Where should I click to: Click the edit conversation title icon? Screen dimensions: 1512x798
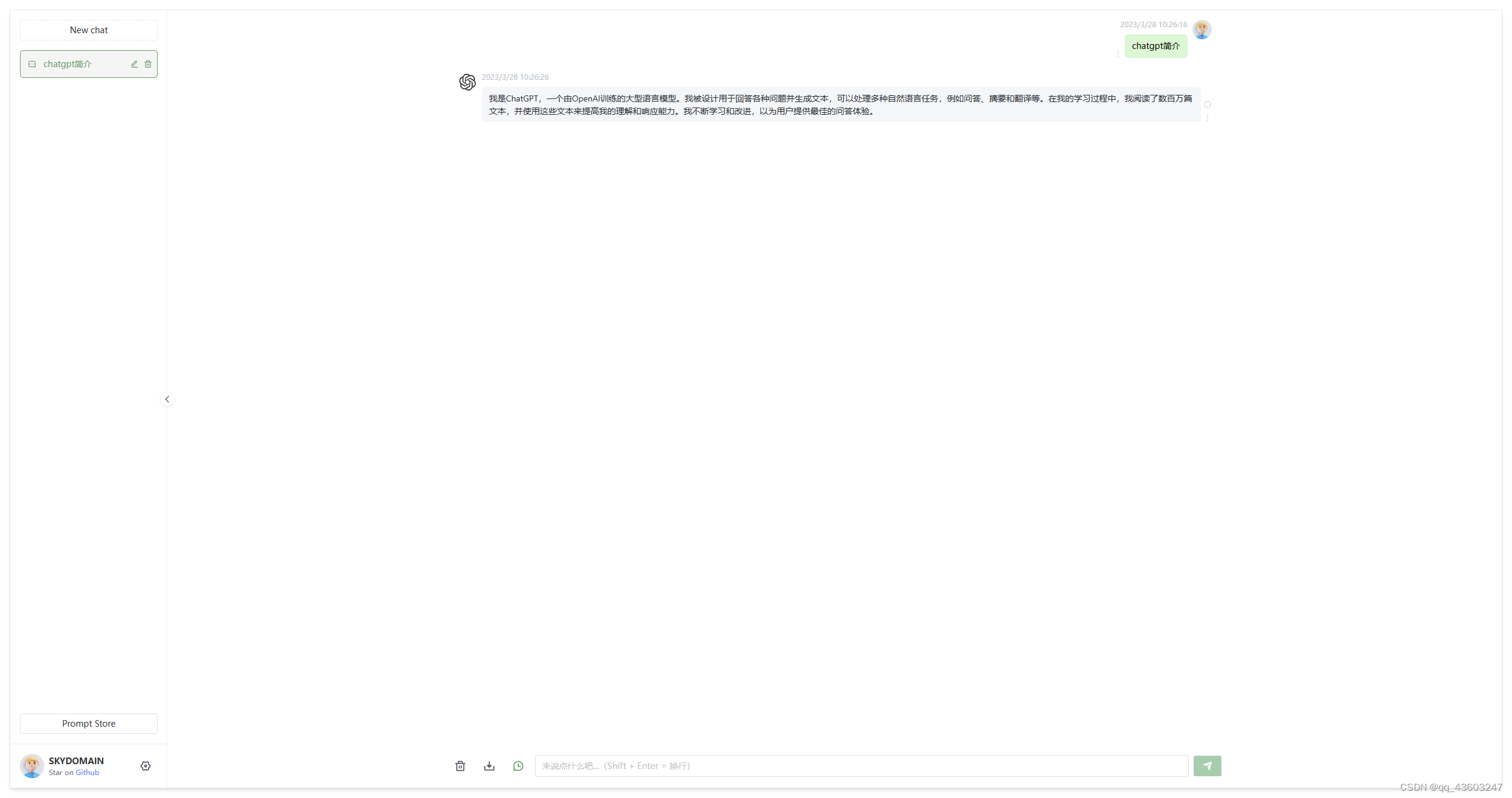point(133,64)
